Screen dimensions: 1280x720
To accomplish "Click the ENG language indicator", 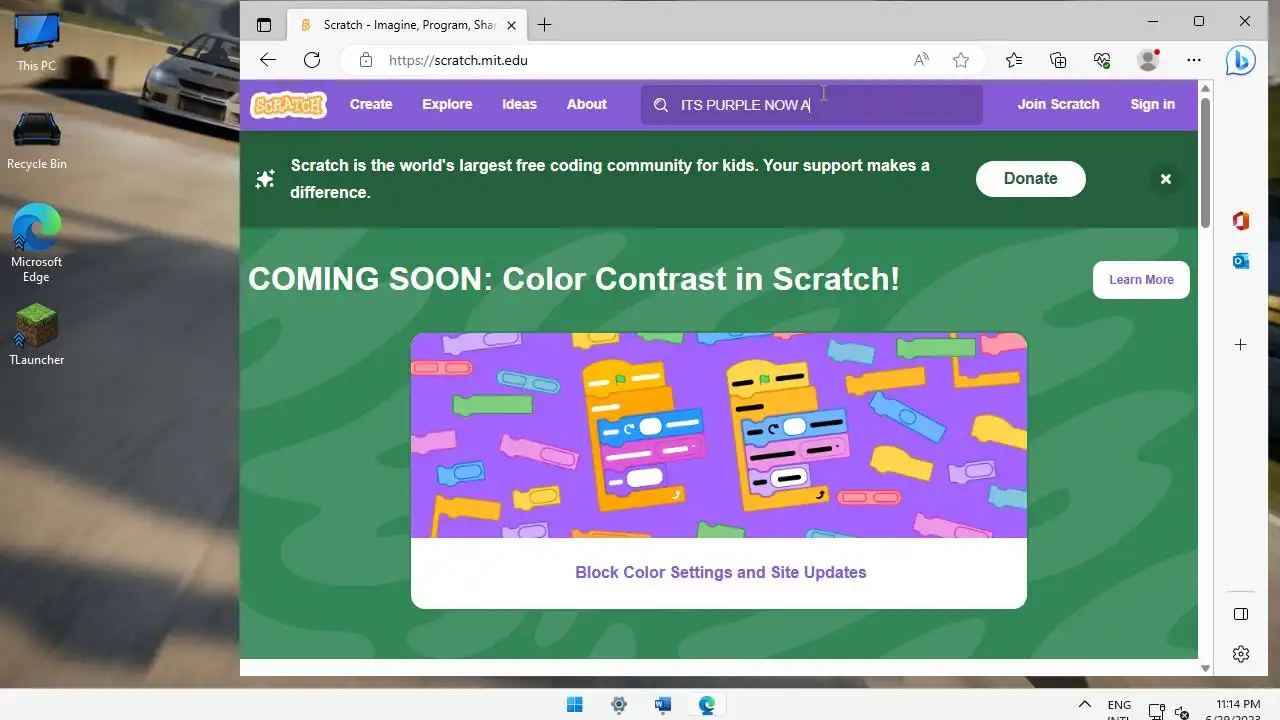I will click(x=1120, y=710).
